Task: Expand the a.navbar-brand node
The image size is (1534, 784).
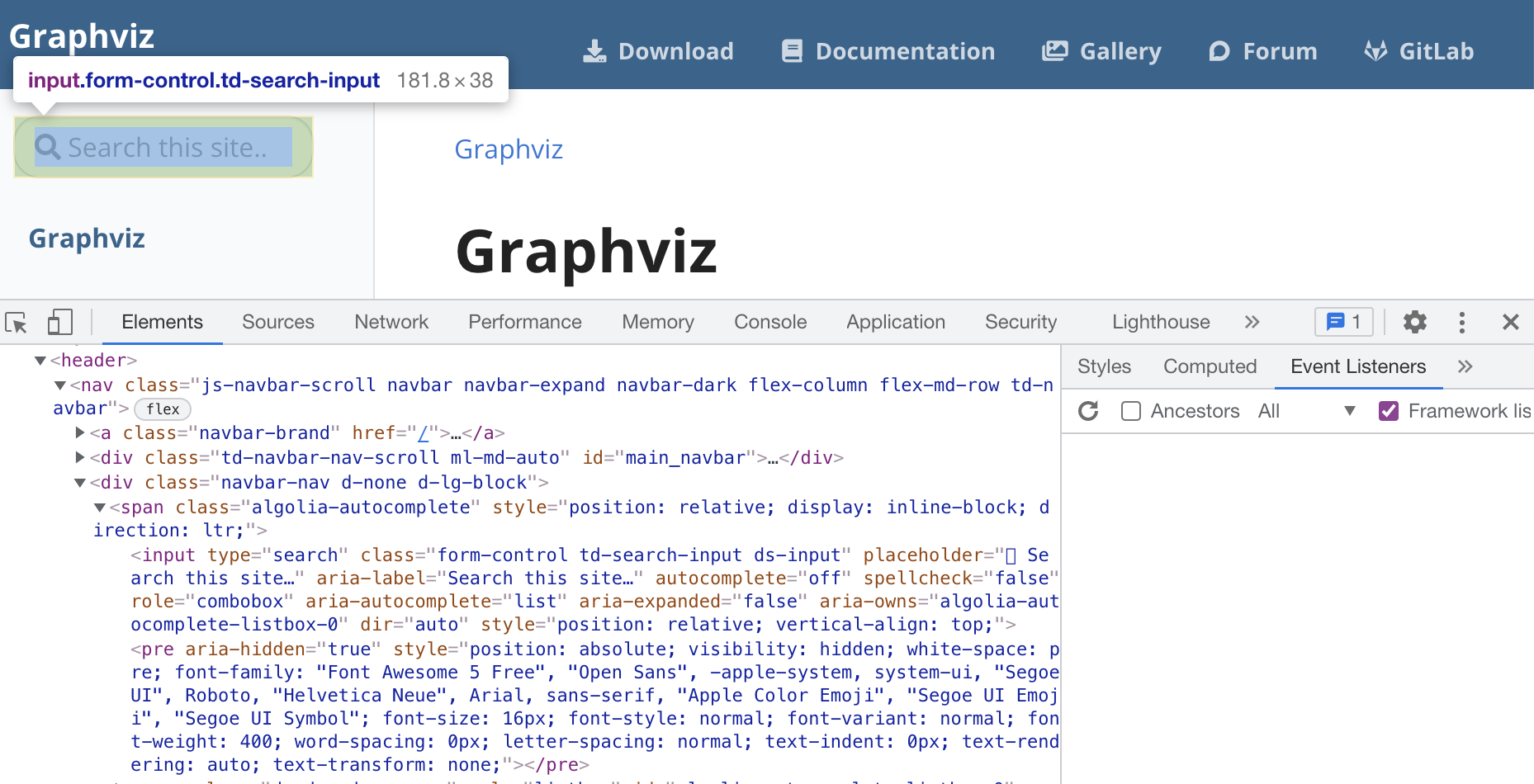Action: [x=80, y=432]
